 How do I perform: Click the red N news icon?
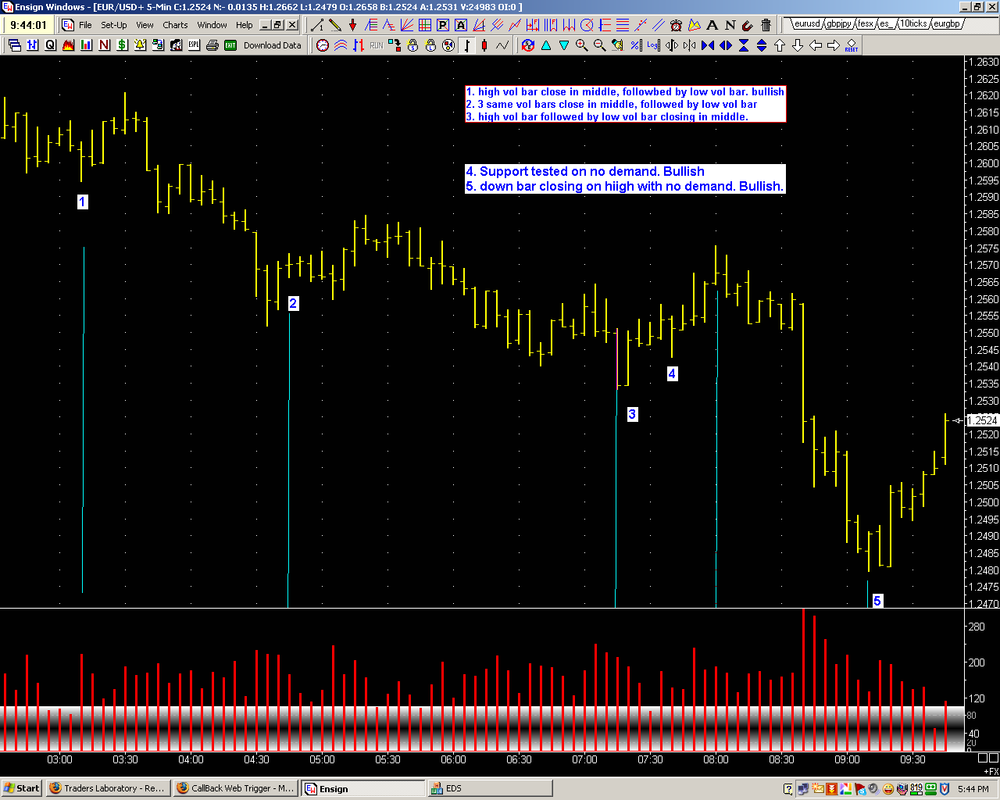104,45
